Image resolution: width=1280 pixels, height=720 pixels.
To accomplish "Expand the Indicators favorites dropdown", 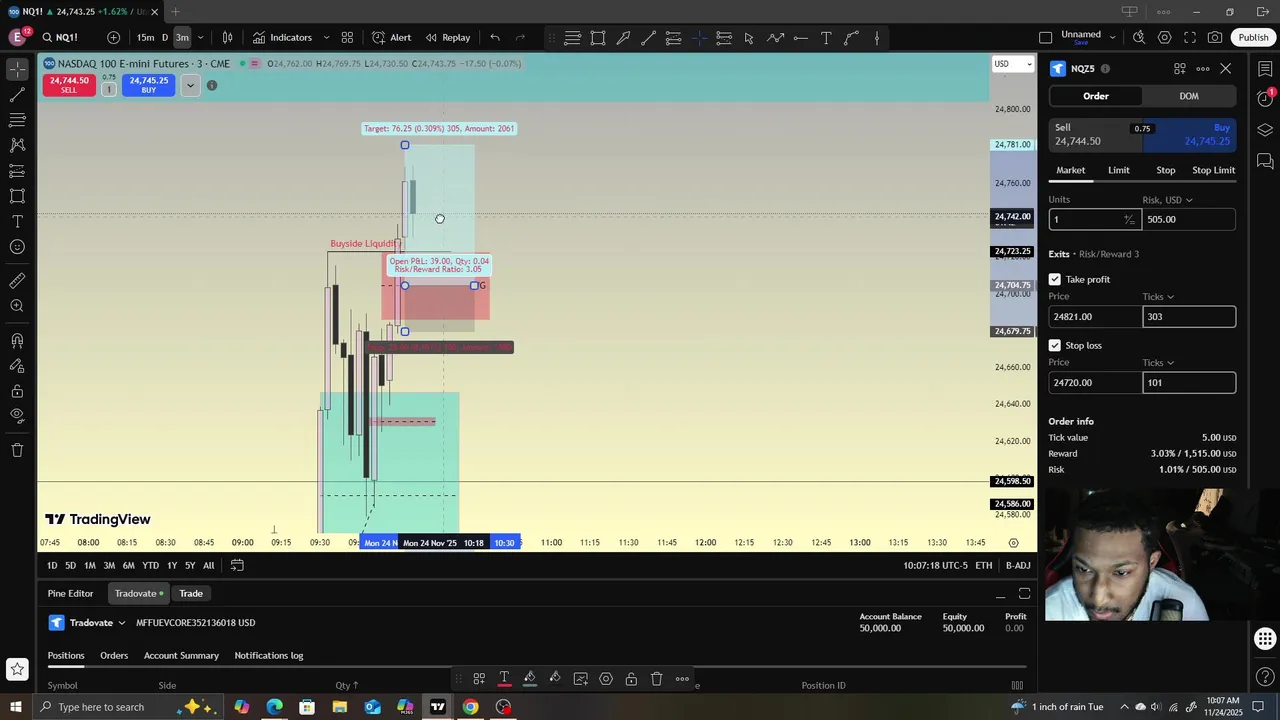I will tap(326, 37).
